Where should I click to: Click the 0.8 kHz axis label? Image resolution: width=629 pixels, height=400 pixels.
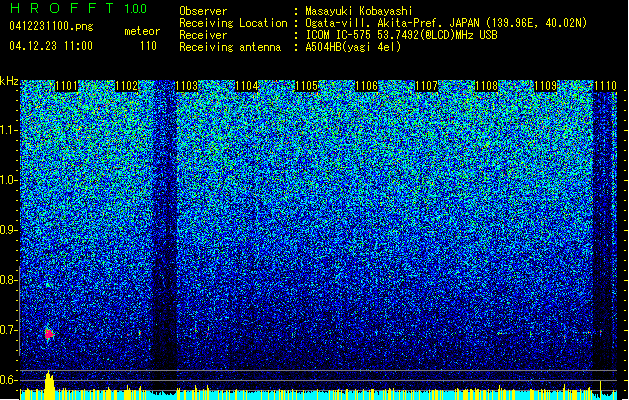coord(8,280)
